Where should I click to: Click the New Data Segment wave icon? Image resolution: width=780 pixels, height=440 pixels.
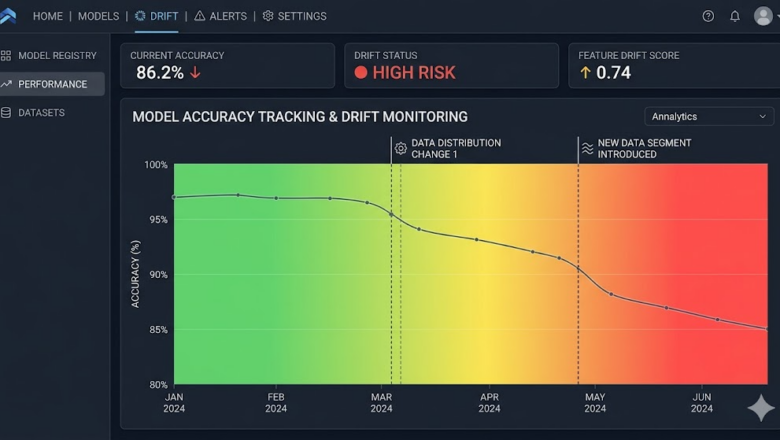tap(587, 148)
